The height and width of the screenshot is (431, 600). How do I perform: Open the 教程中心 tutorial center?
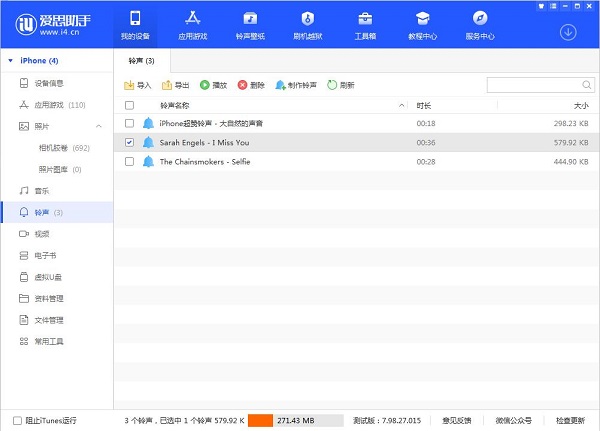422,25
